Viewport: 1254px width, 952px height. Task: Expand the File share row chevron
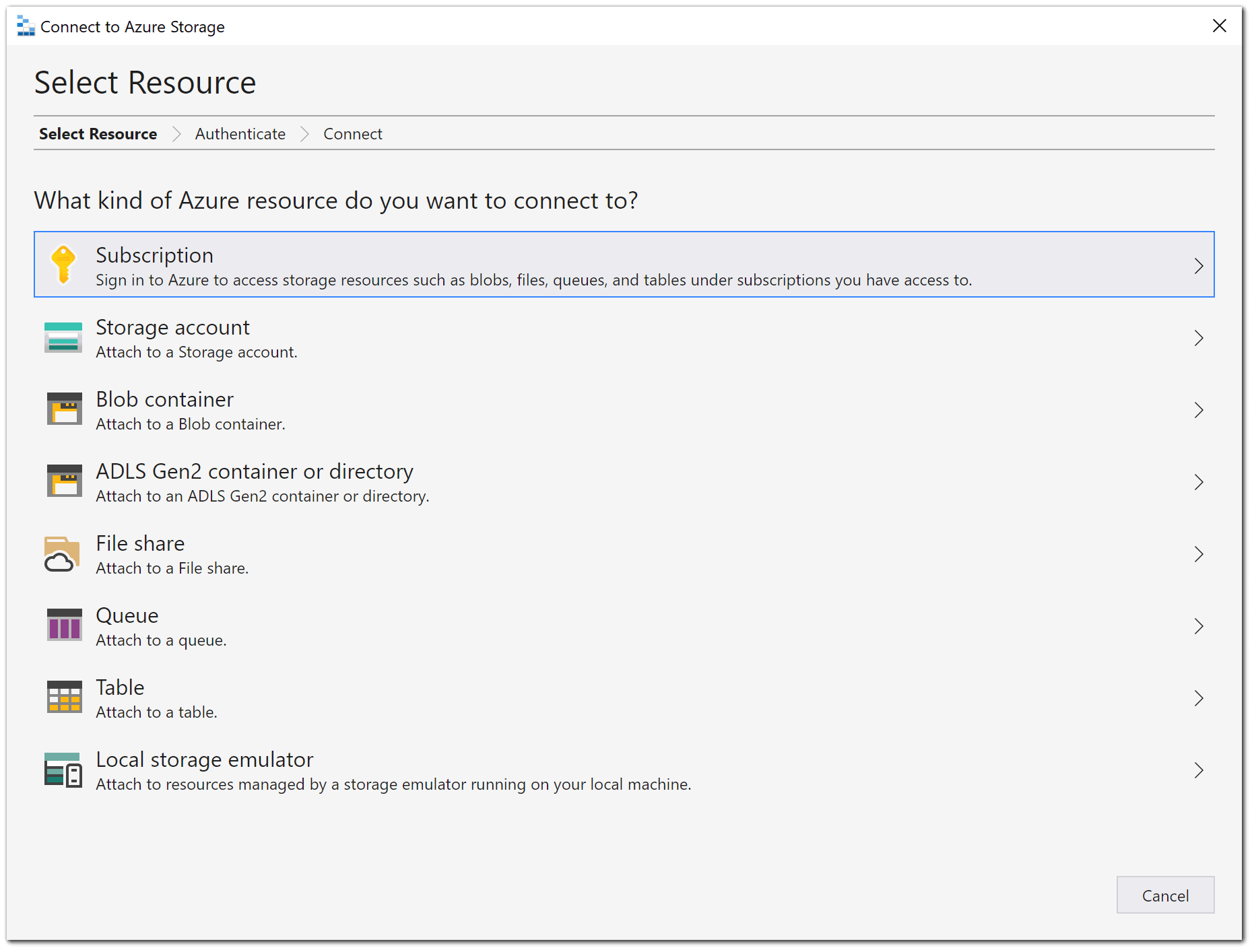(1199, 554)
